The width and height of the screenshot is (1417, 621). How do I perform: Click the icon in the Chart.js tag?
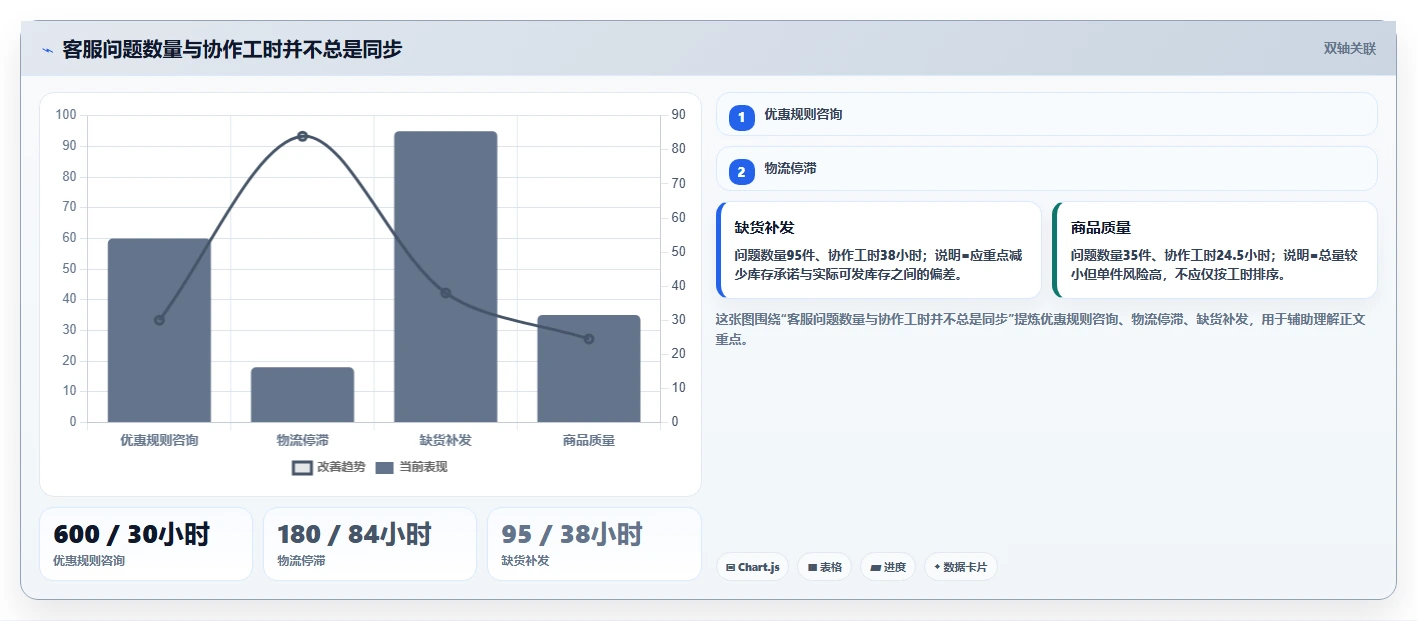pos(731,567)
